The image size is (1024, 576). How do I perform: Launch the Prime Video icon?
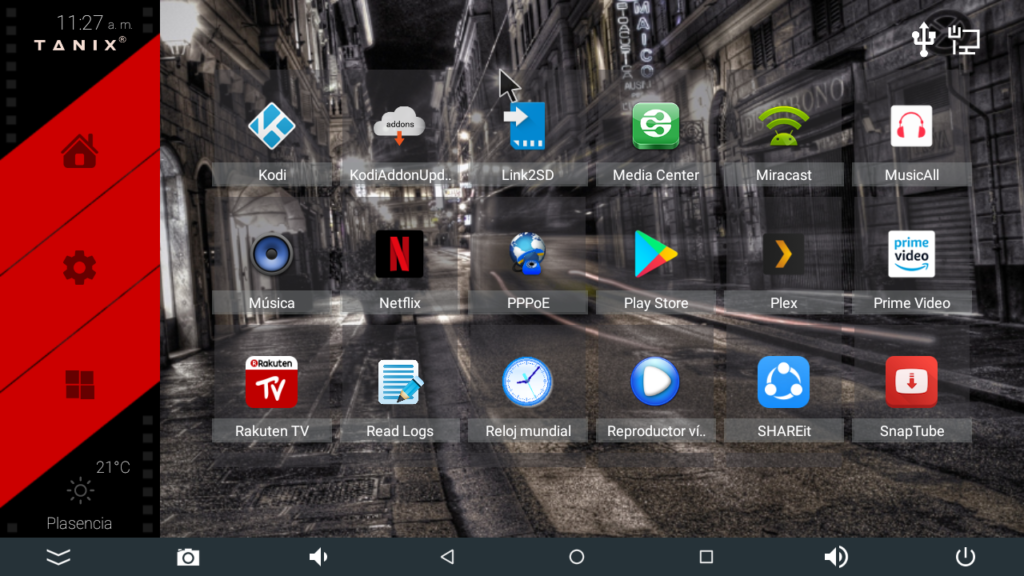coord(912,254)
